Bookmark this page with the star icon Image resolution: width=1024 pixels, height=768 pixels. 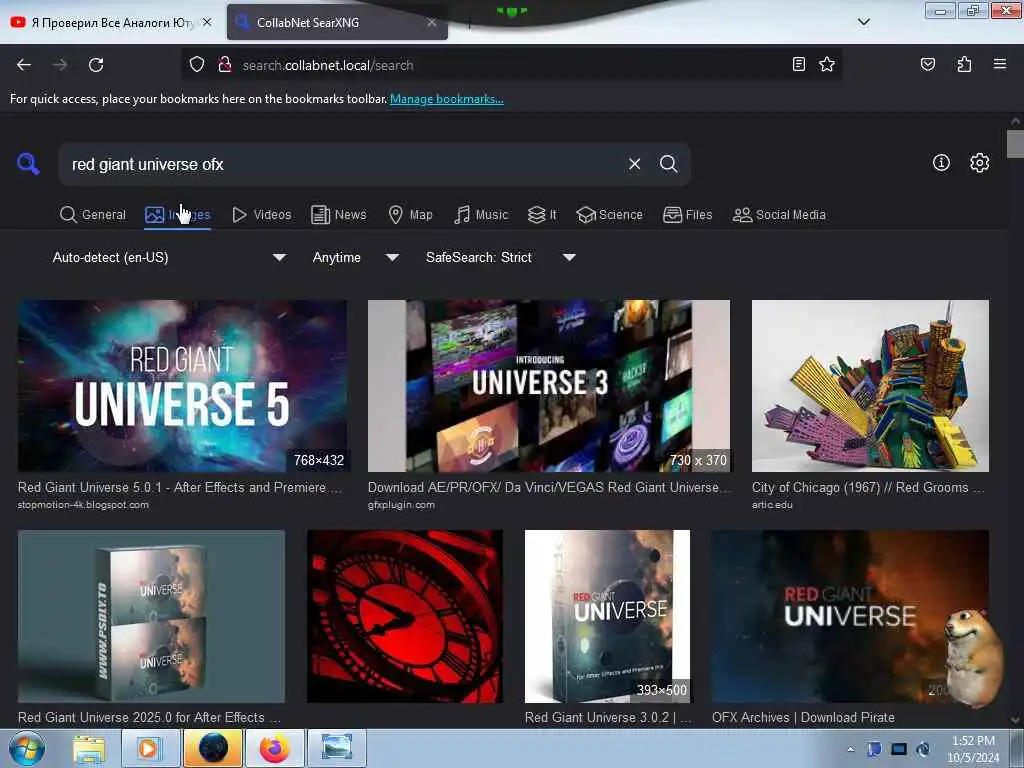click(827, 64)
